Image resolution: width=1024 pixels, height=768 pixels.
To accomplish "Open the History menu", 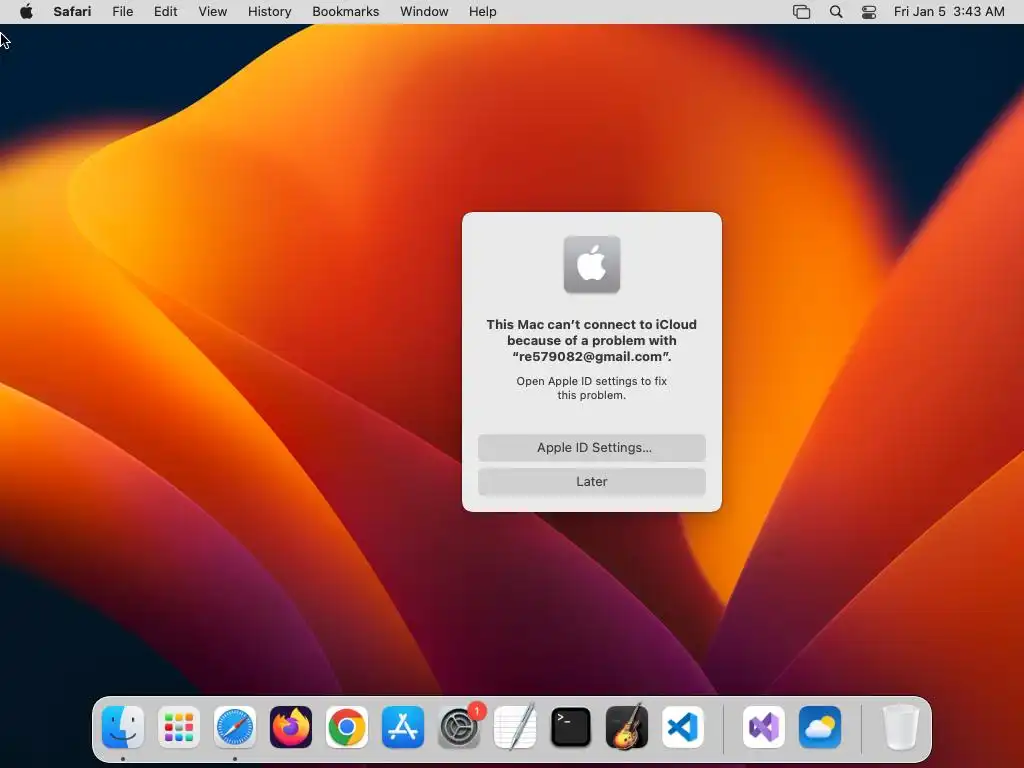I will click(269, 12).
